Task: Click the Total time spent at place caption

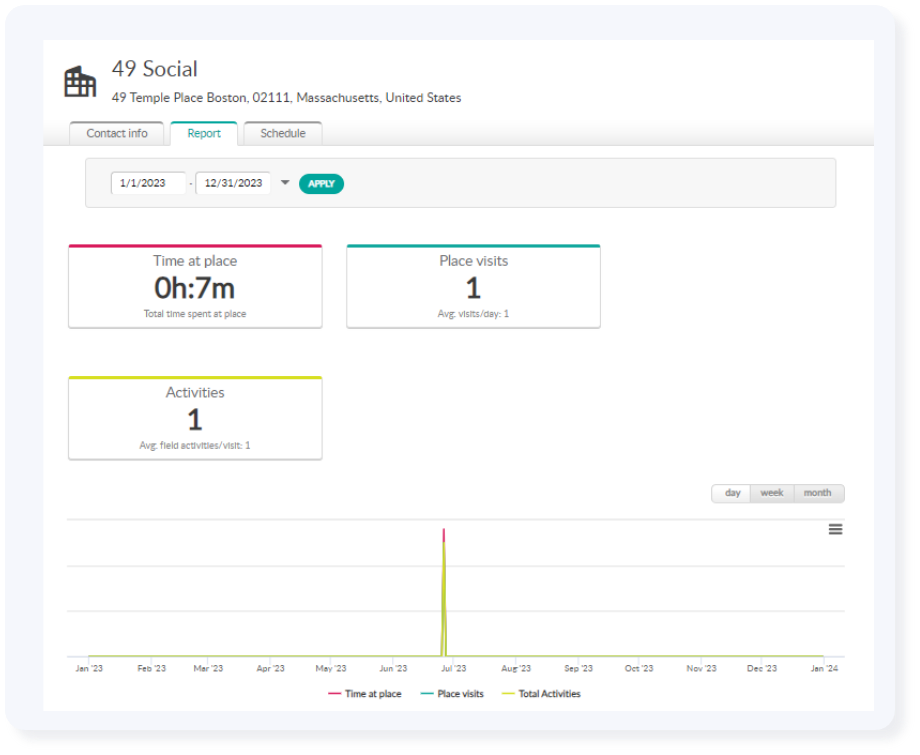Action: point(195,314)
